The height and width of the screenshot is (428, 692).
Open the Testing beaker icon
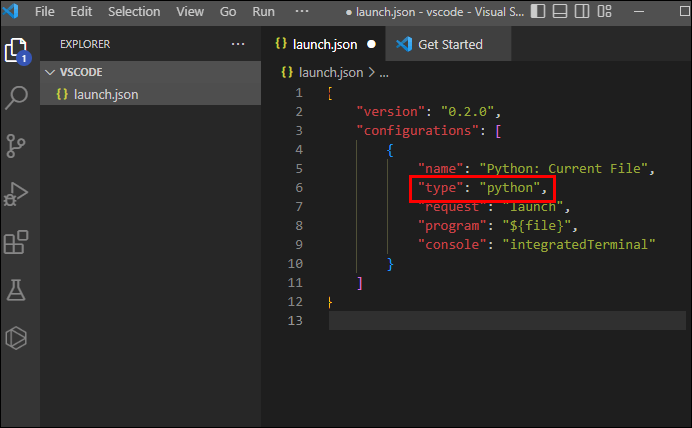pyautogui.click(x=16, y=290)
